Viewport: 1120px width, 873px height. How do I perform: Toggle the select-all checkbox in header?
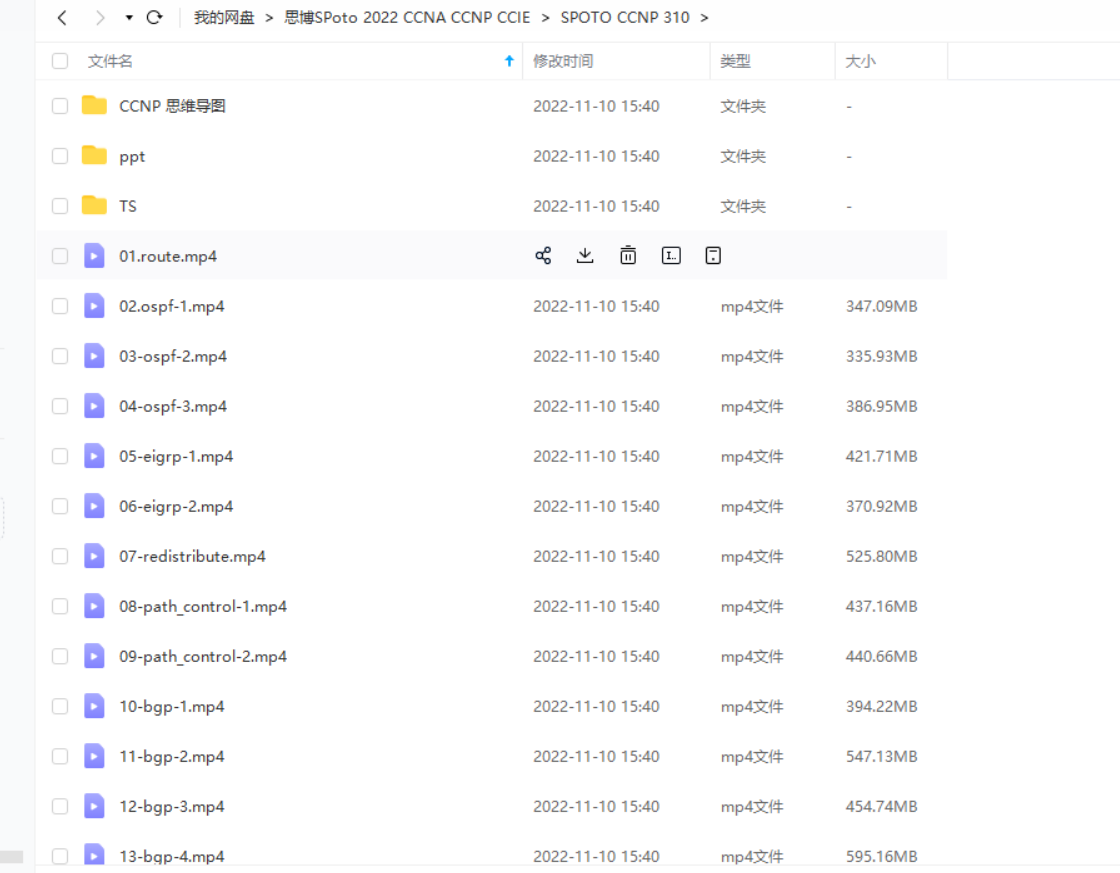(60, 61)
